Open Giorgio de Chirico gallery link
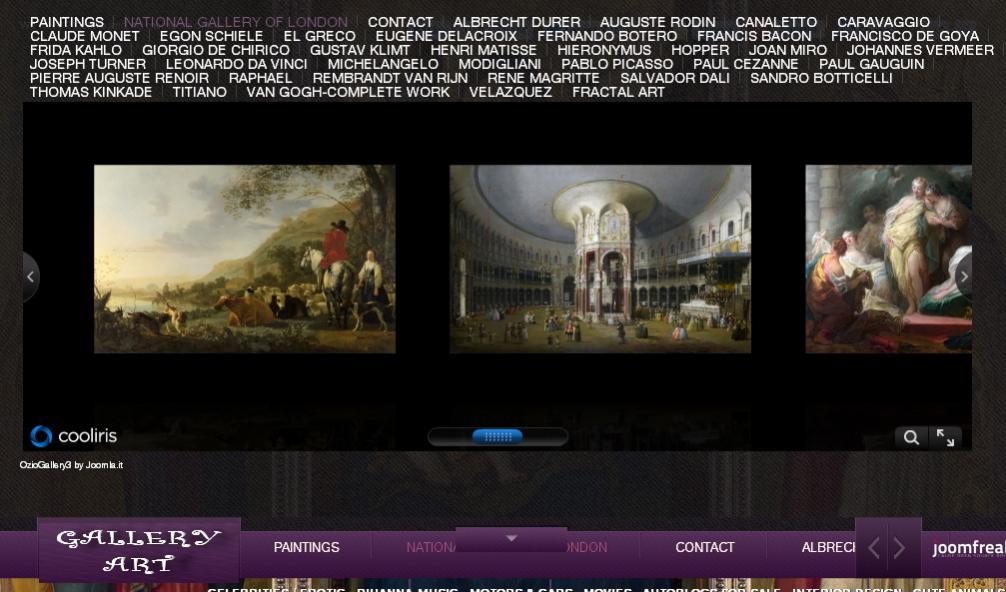The height and width of the screenshot is (592, 1006). tap(216, 50)
